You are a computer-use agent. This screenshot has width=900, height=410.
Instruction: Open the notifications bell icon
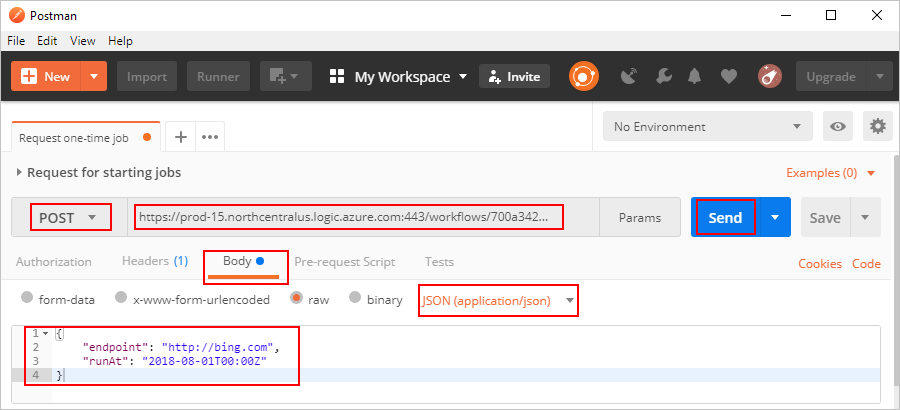[x=695, y=76]
